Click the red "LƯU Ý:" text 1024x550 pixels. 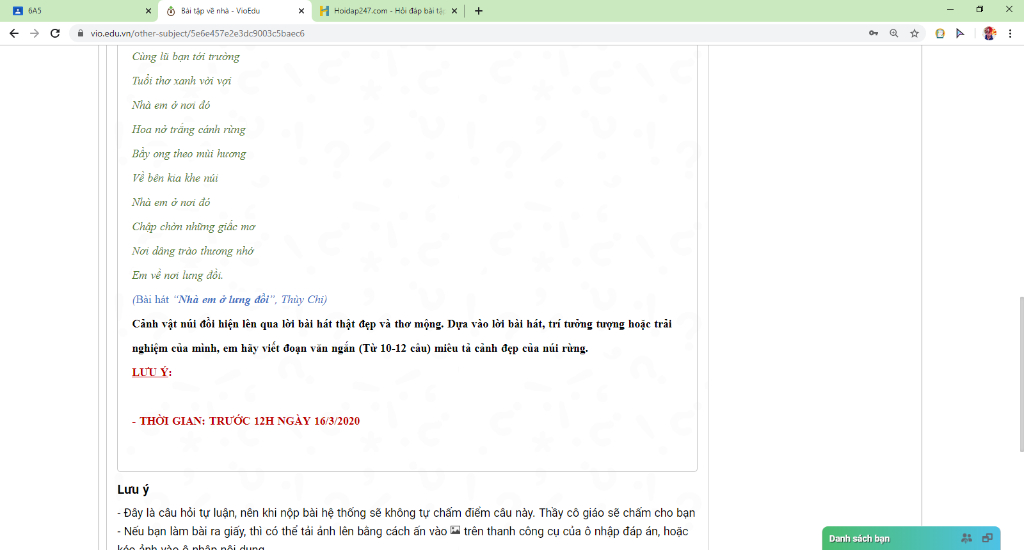(152, 372)
